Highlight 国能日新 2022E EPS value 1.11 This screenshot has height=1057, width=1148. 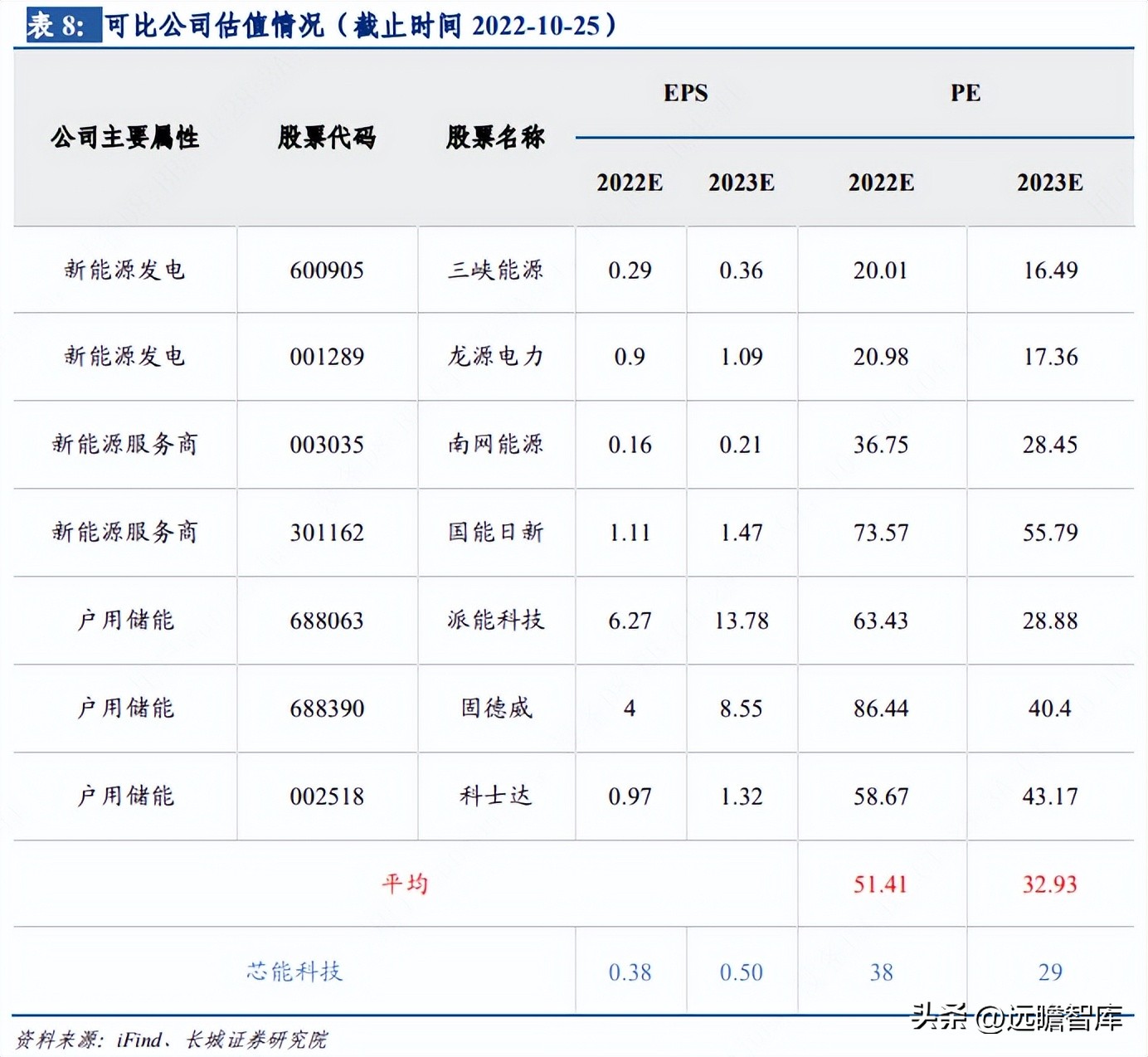[x=630, y=533]
